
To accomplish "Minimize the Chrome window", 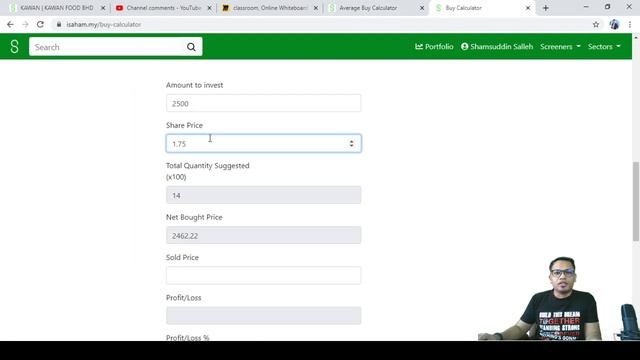I will 586,7.
